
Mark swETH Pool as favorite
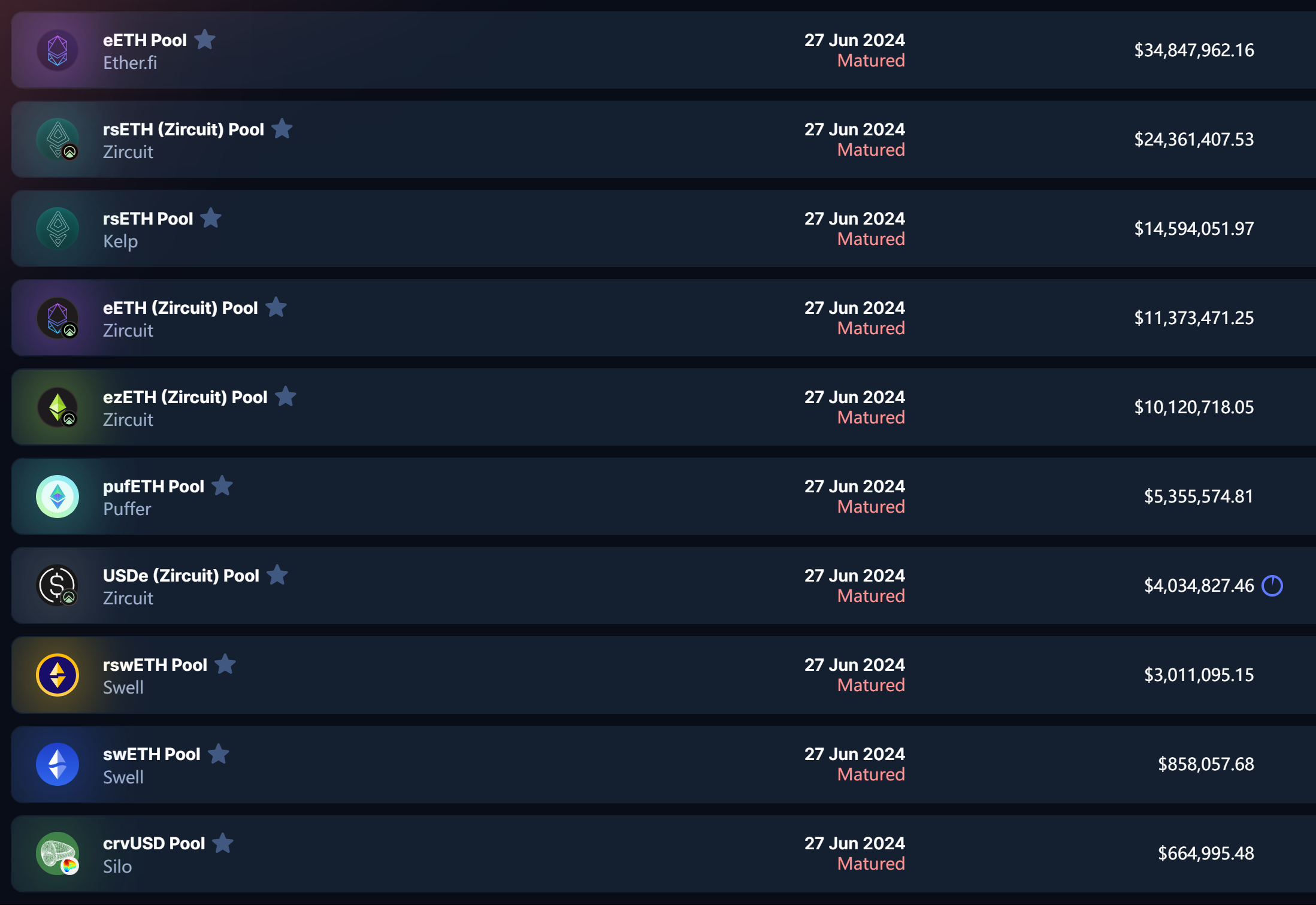click(219, 753)
